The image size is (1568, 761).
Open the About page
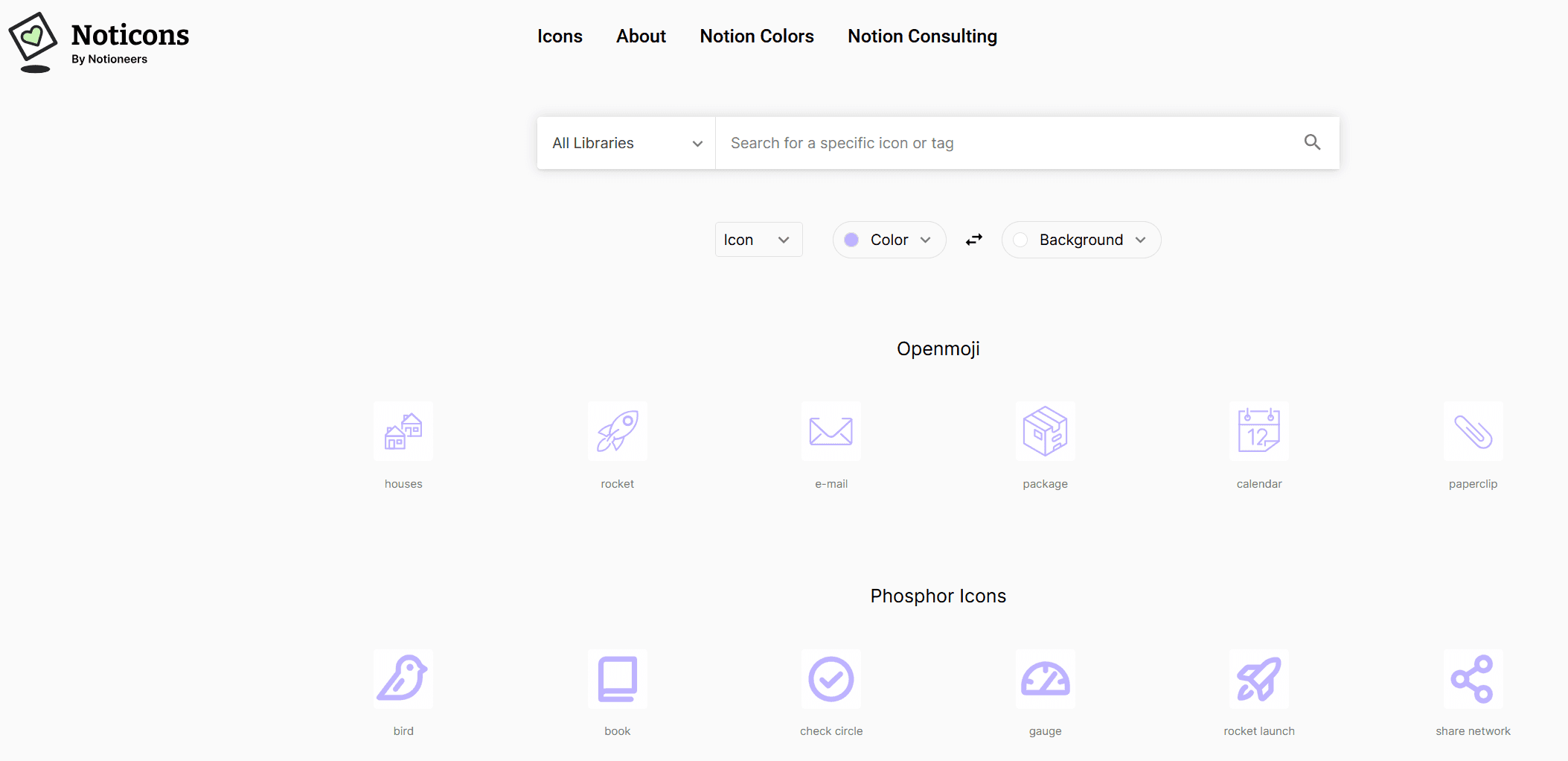[641, 36]
